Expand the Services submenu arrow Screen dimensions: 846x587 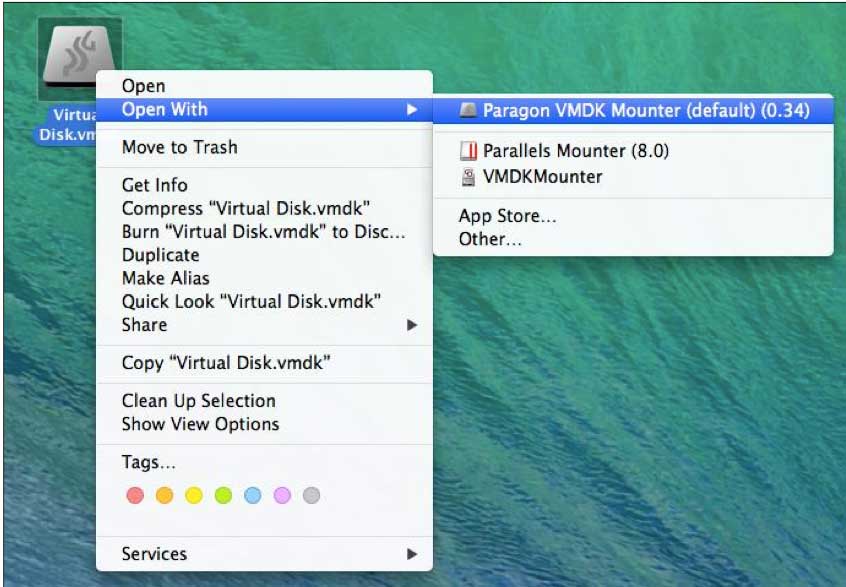tap(412, 554)
